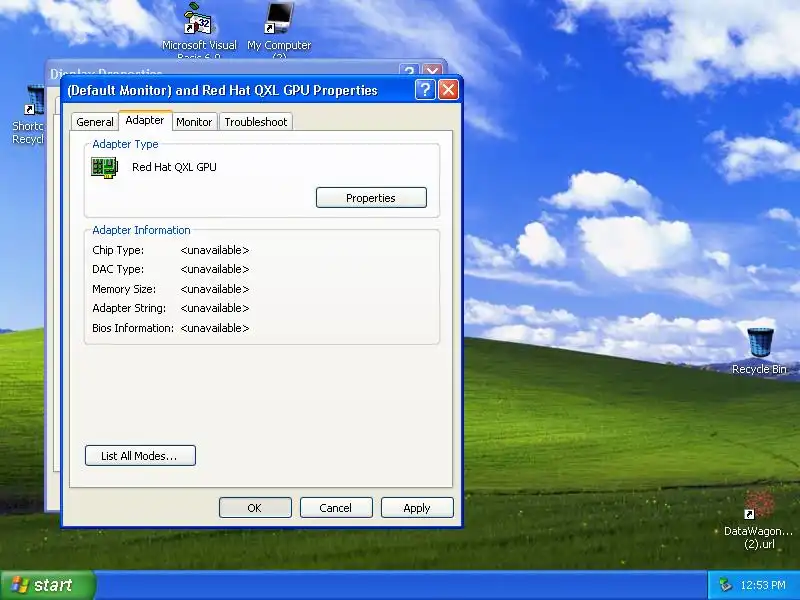Open the Start menu
Viewport: 800px width, 600px height.
(x=47, y=585)
